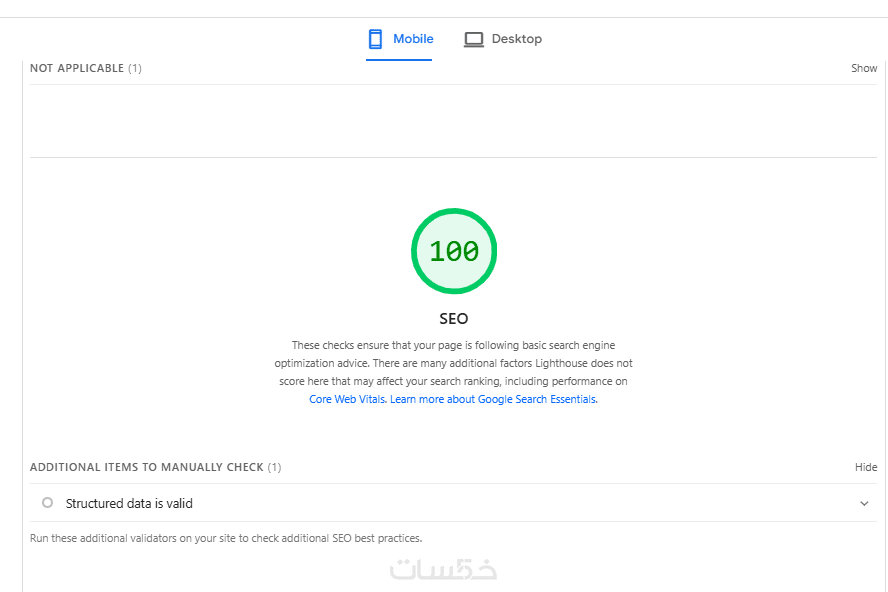Click the count beside ADDITIONAL ITEMS heading
This screenshot has height=592, width=888.
tap(275, 467)
